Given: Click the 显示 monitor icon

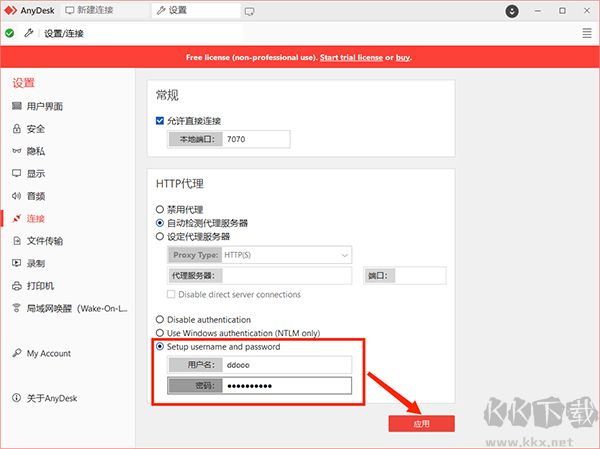Looking at the screenshot, I should pyautogui.click(x=16, y=173).
